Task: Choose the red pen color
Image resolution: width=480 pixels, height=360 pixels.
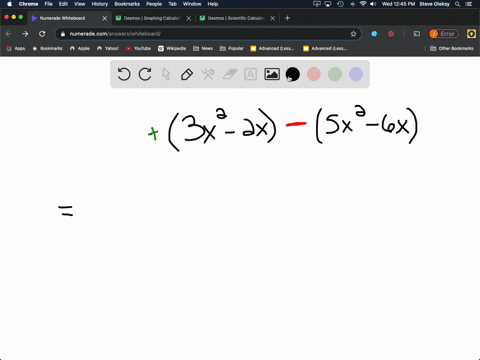Action: 314,74
